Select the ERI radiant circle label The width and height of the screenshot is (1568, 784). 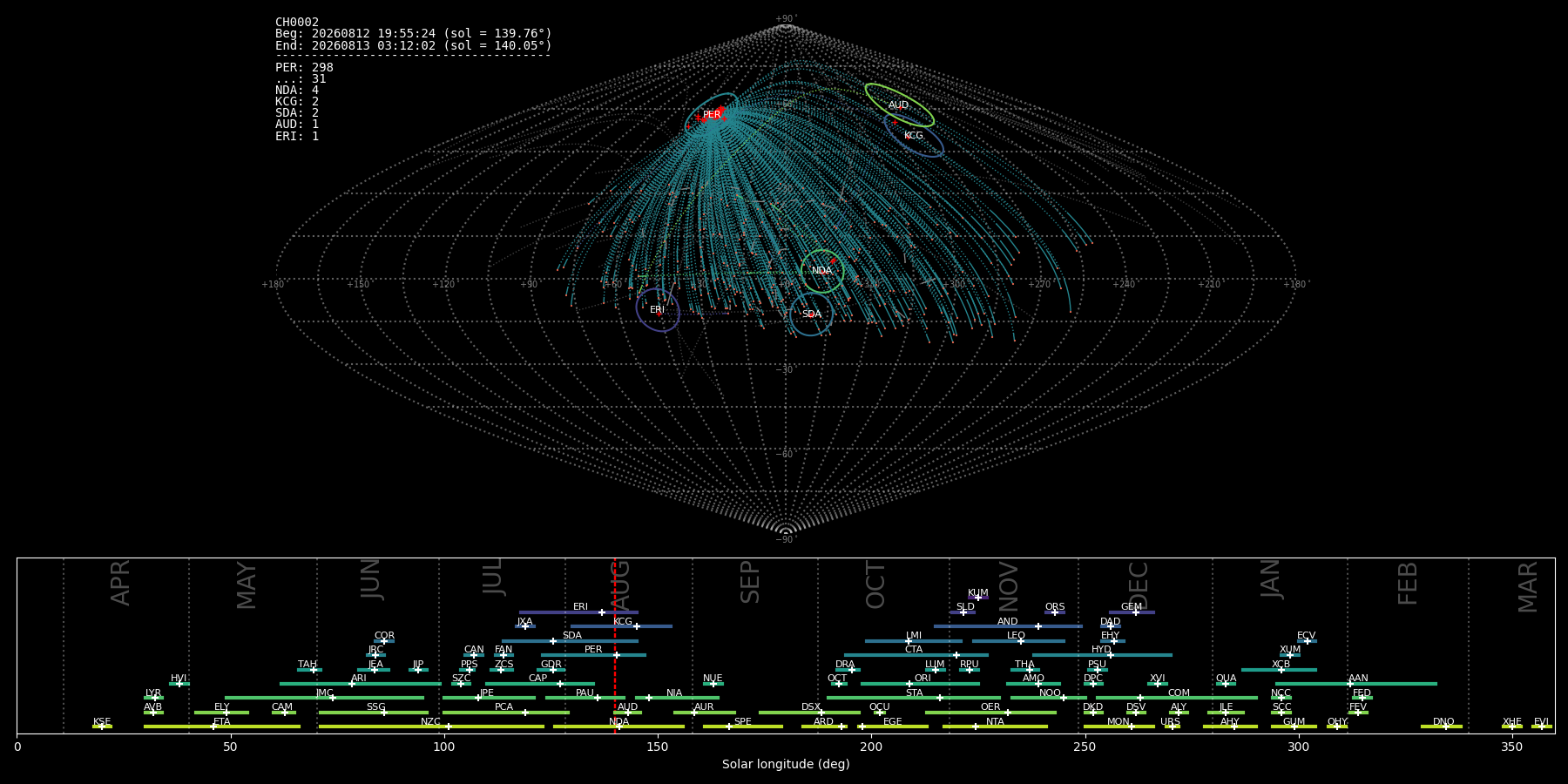pos(657,310)
